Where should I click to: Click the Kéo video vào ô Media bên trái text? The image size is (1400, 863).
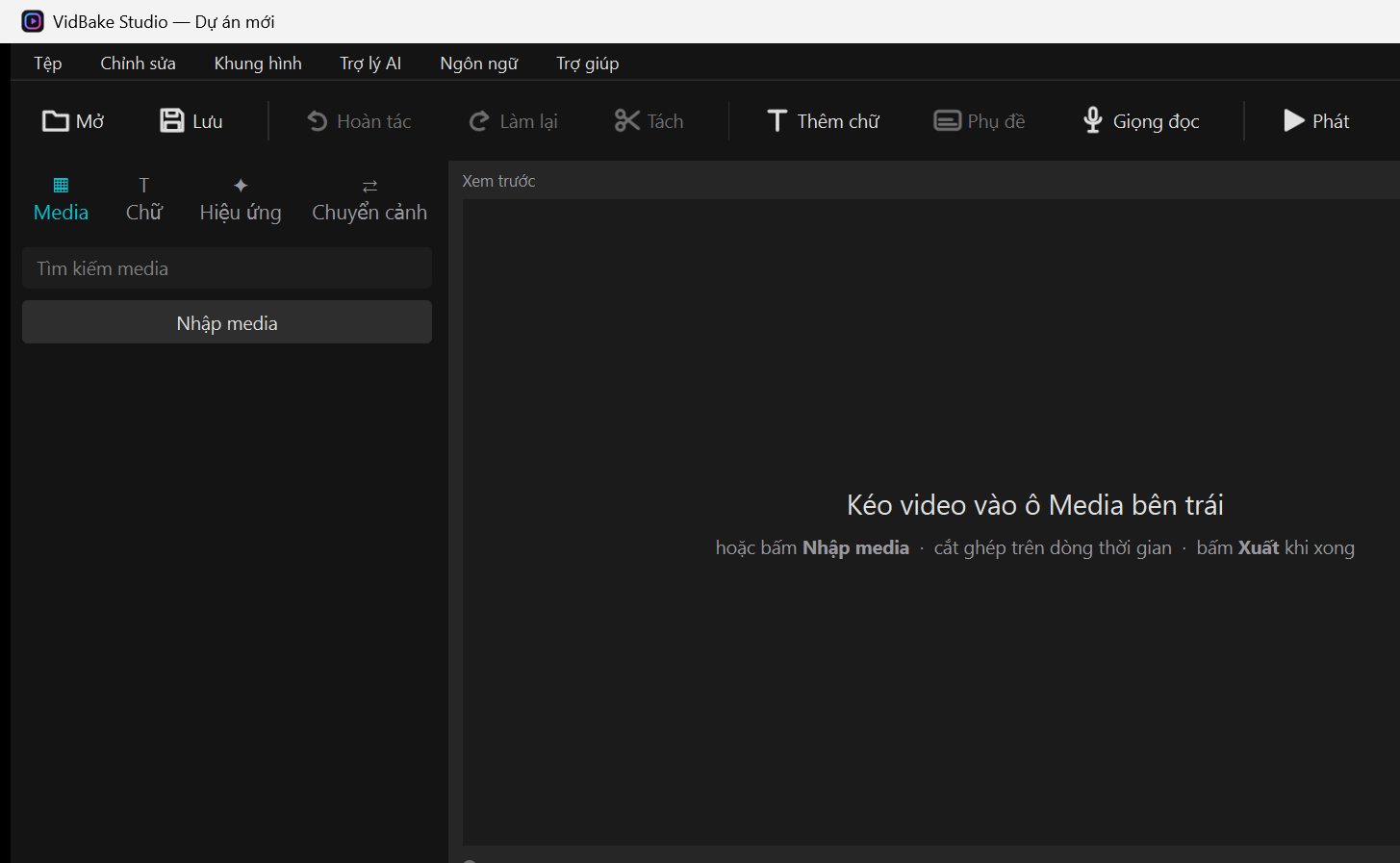click(1035, 505)
